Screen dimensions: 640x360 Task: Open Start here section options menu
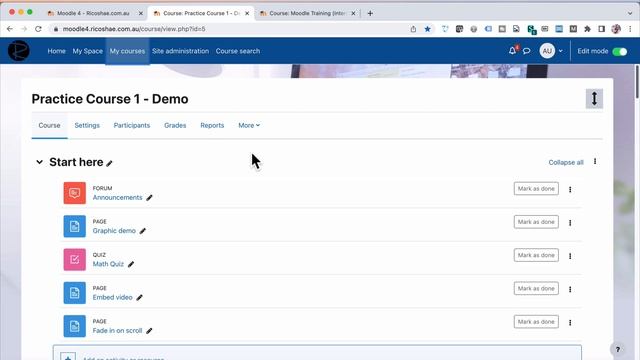click(595, 162)
